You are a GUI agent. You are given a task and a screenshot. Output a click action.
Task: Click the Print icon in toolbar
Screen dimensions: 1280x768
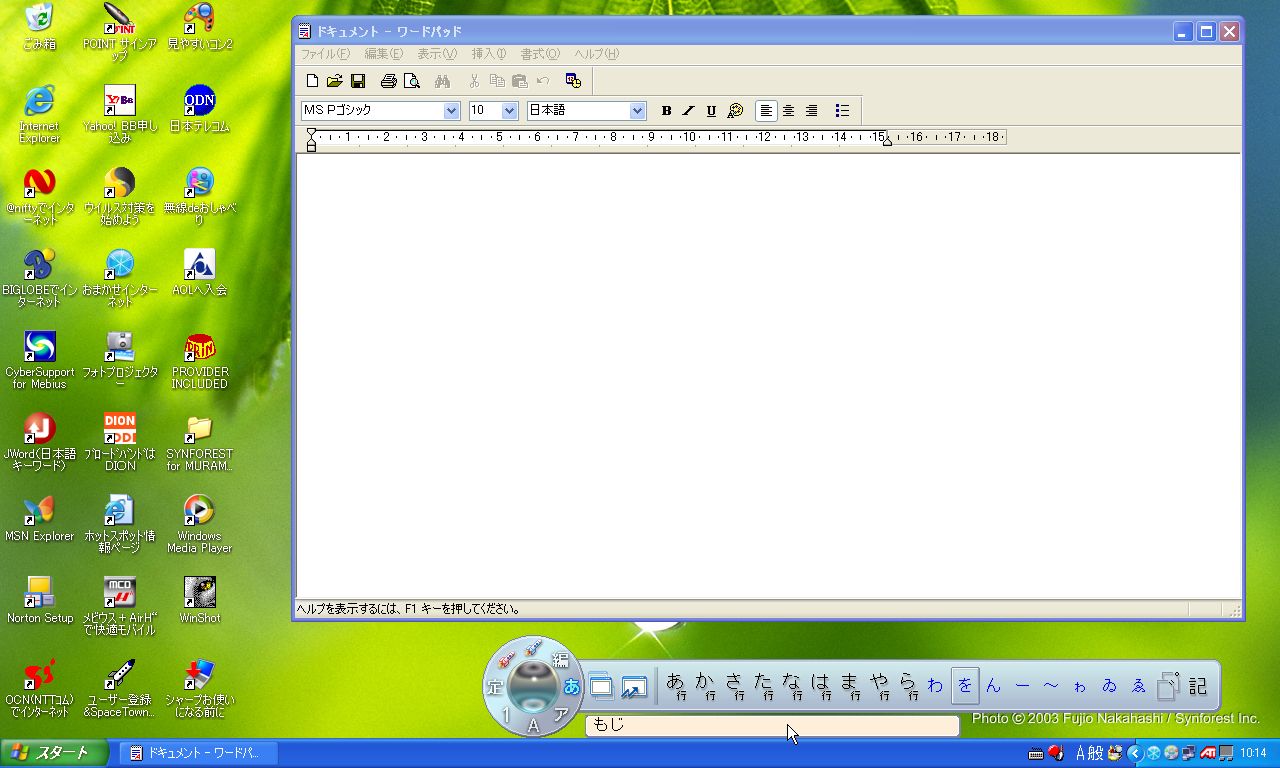[388, 81]
